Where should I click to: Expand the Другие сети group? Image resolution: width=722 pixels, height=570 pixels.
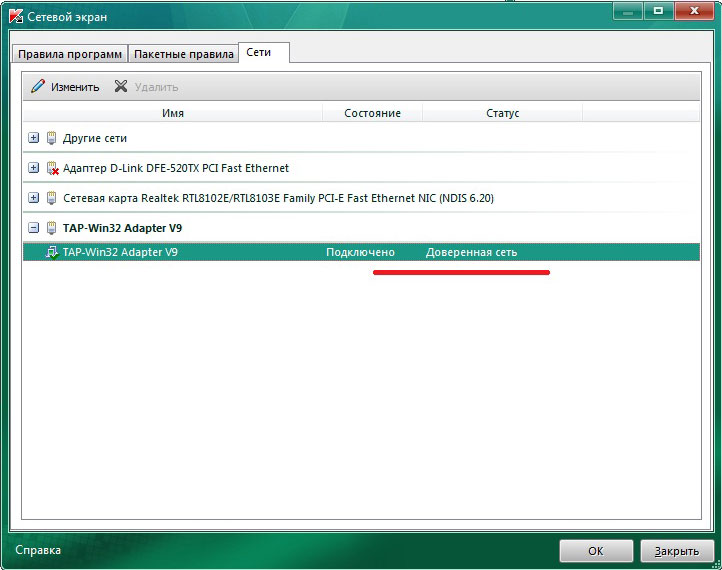(34, 138)
